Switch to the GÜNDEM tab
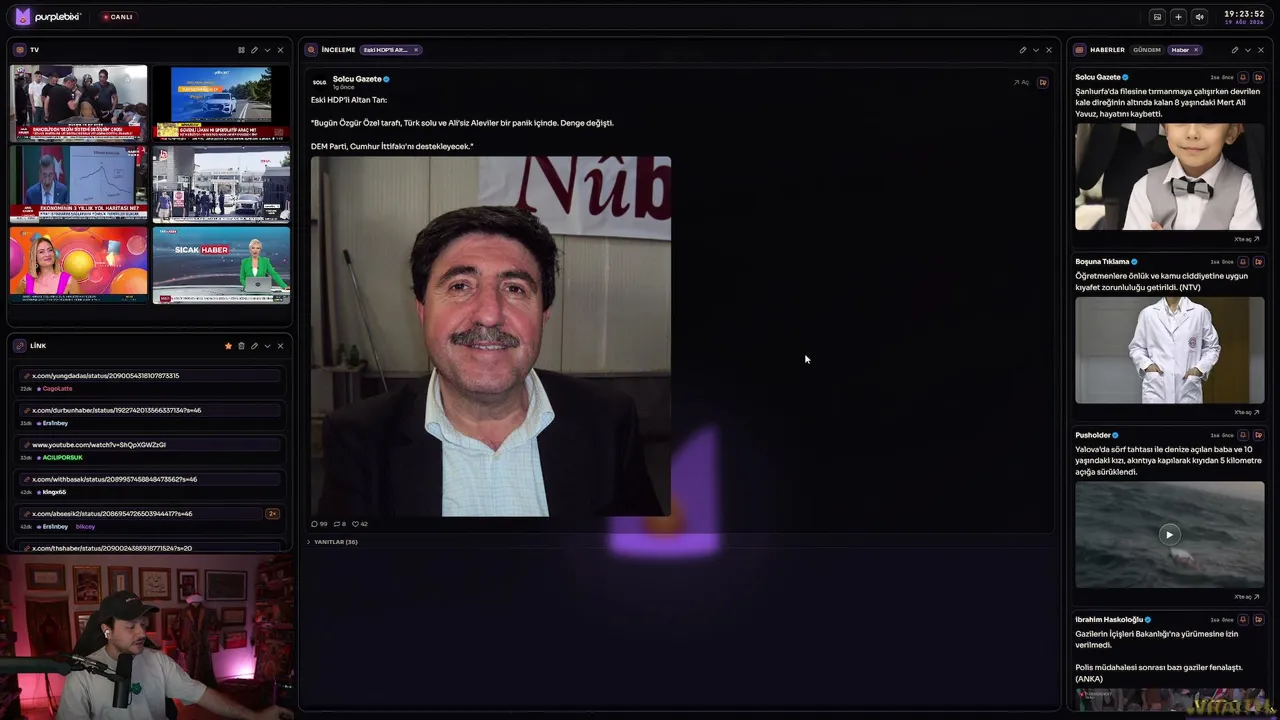The image size is (1280, 720). point(1147,50)
